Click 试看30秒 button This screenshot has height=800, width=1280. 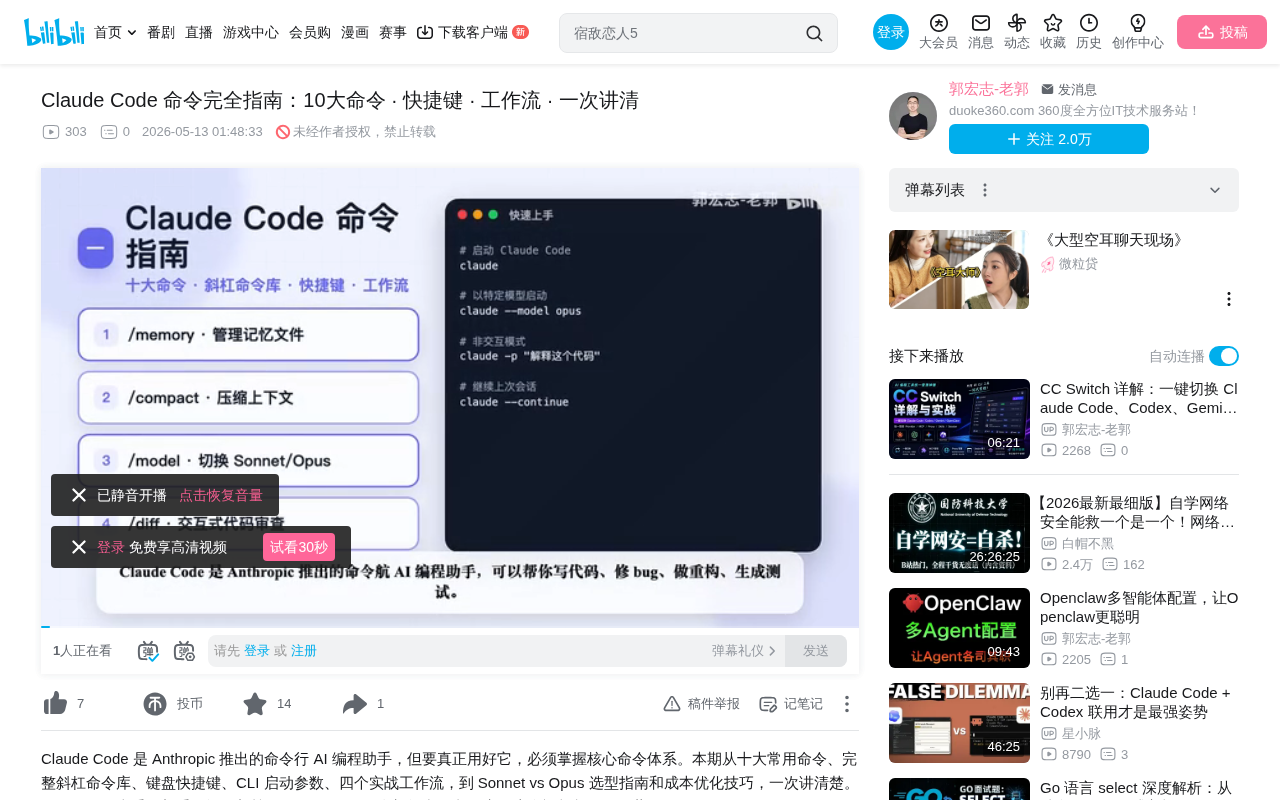click(x=299, y=547)
